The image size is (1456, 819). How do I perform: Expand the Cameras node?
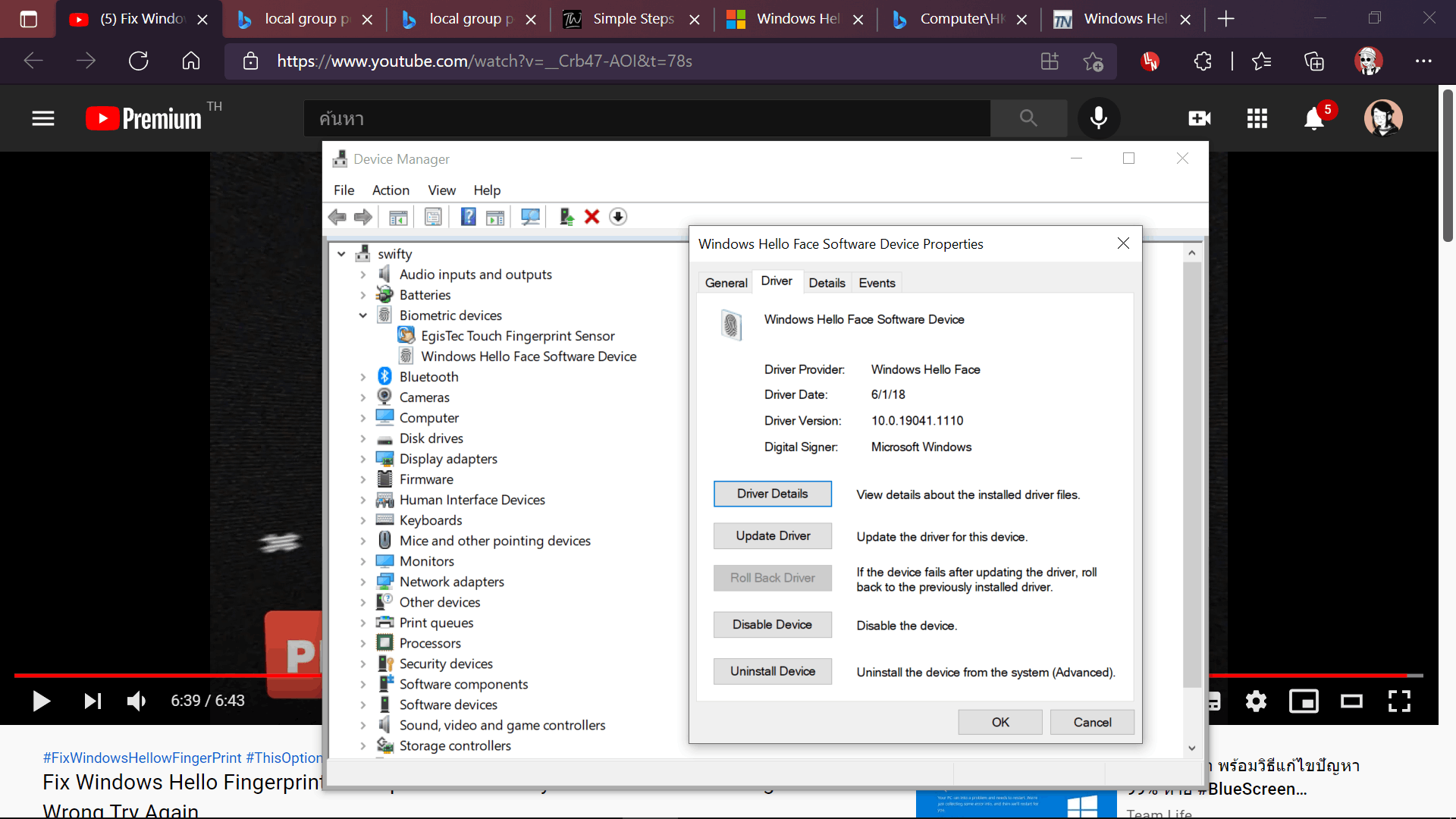[x=362, y=397]
